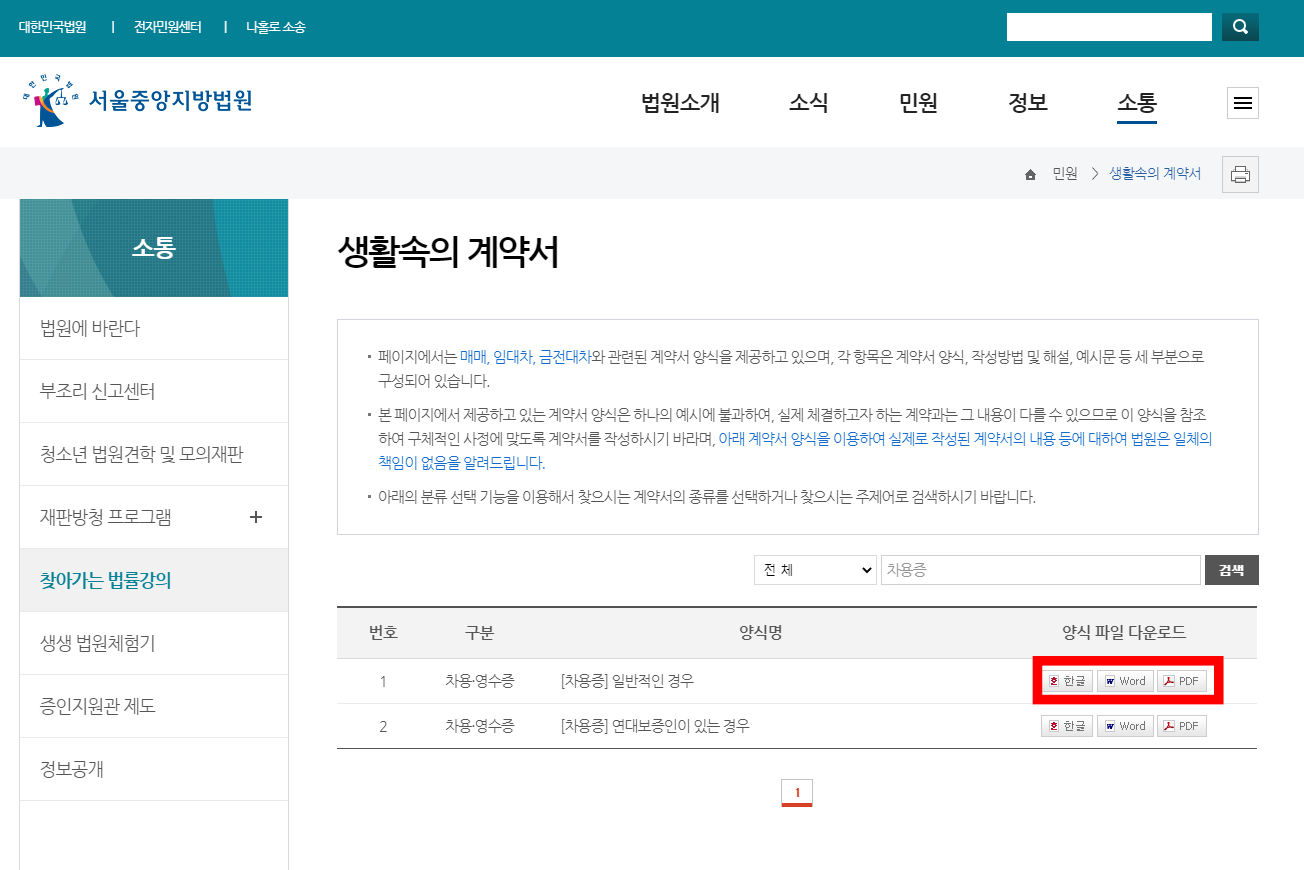Download the Word file for [차용증] 일반적인 경우
The image size is (1304, 870).
(1125, 680)
